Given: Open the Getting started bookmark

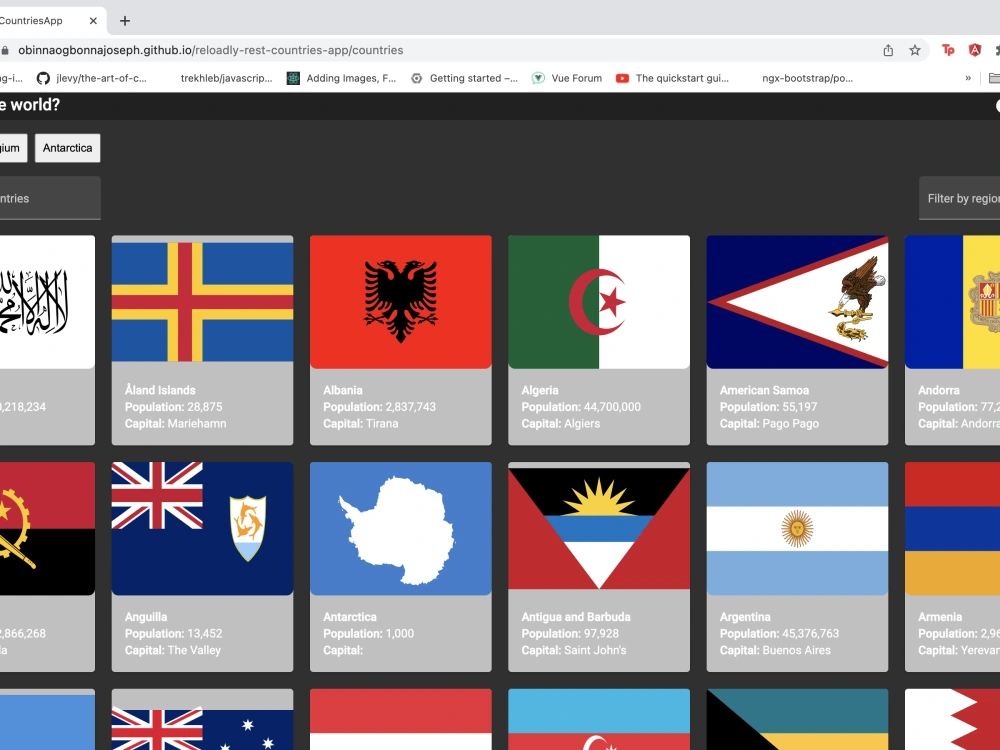Looking at the screenshot, I should pyautogui.click(x=464, y=78).
